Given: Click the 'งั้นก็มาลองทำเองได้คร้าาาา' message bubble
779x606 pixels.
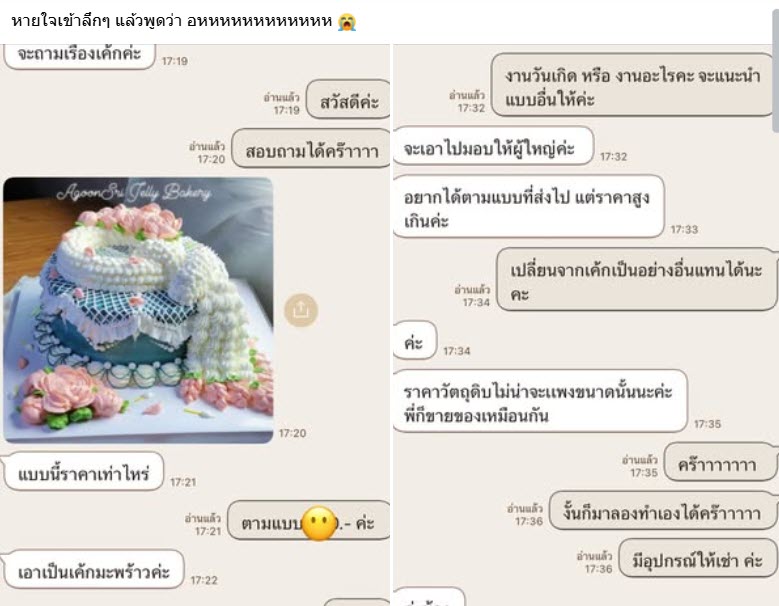Looking at the screenshot, I should tap(663, 510).
